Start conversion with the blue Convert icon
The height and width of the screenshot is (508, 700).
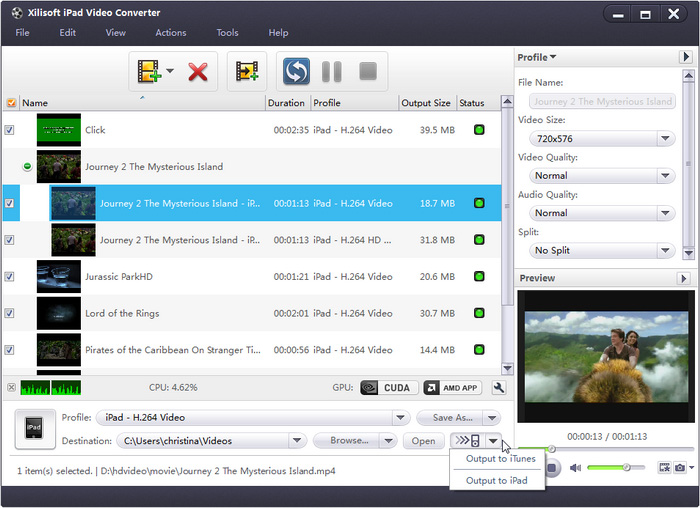296,71
